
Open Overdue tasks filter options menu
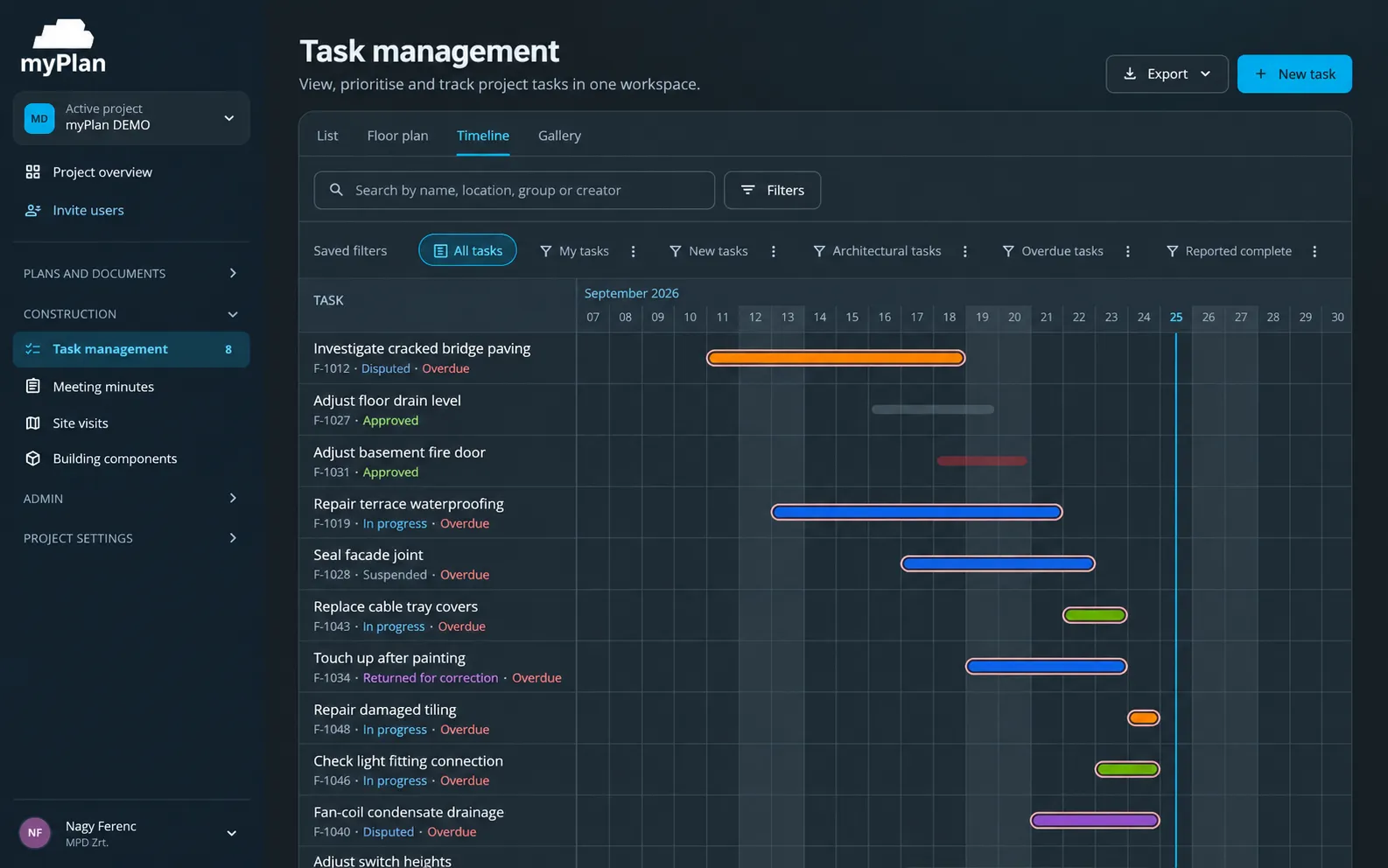1127,251
